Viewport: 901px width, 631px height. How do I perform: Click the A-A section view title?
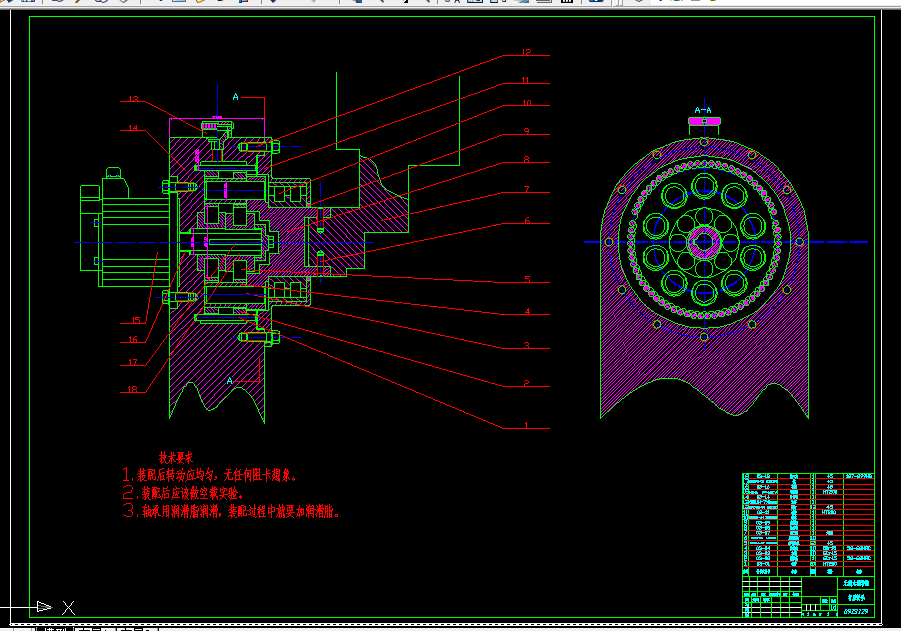point(703,110)
